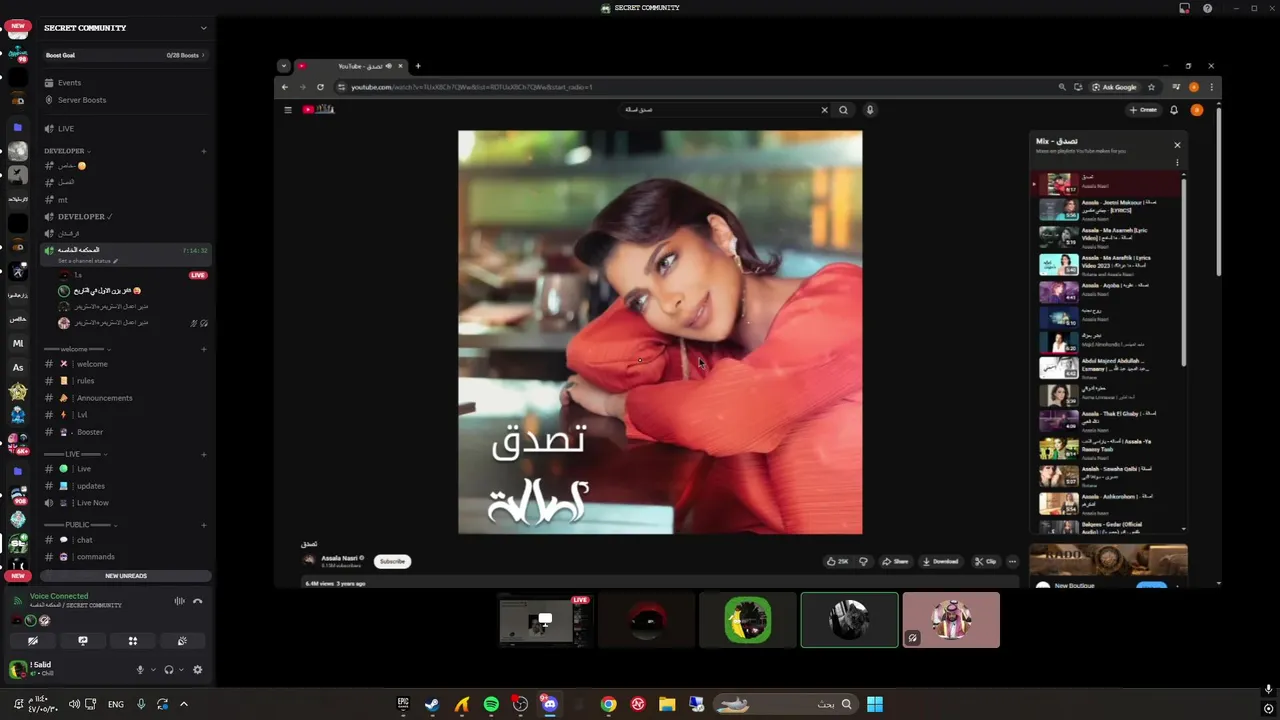
Task: Collapse the PUBLIC category
Action: coord(80,525)
